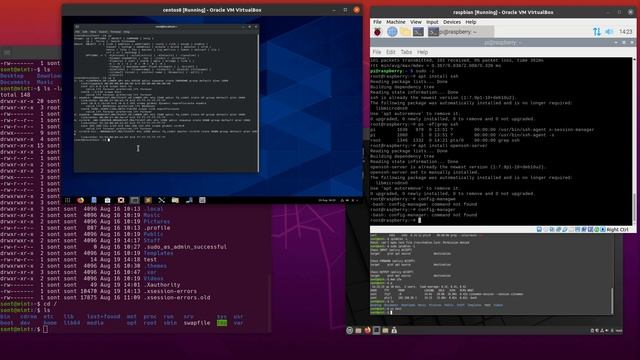Click the rightmost launcher icon in Mint panel
The image size is (640, 360).
pyautogui.click(x=394, y=330)
